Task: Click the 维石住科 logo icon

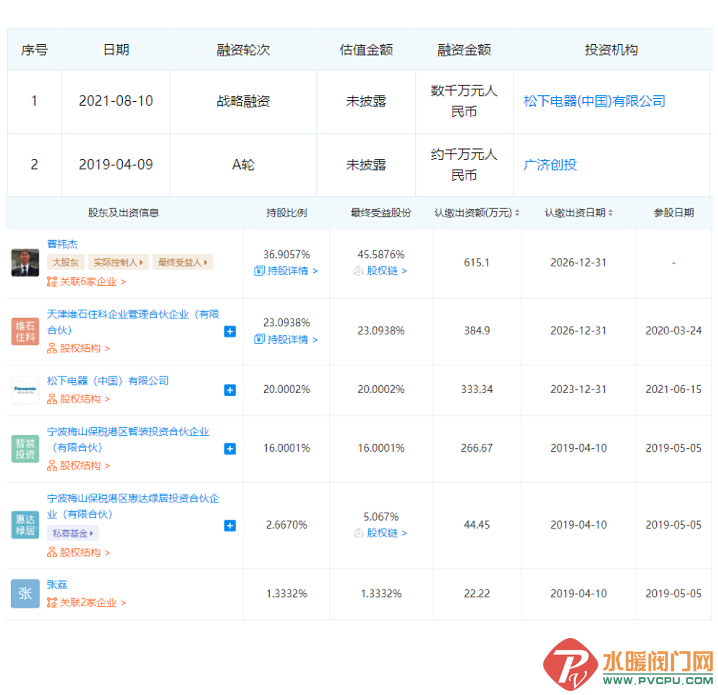Action: 25,331
